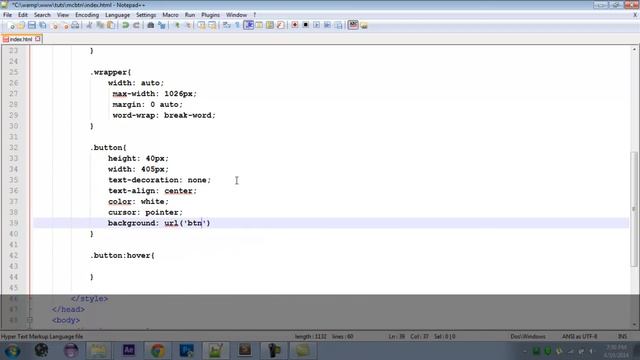Click the Notepad++ taskbar button
640x360 pixels.
pyautogui.click(x=216, y=351)
